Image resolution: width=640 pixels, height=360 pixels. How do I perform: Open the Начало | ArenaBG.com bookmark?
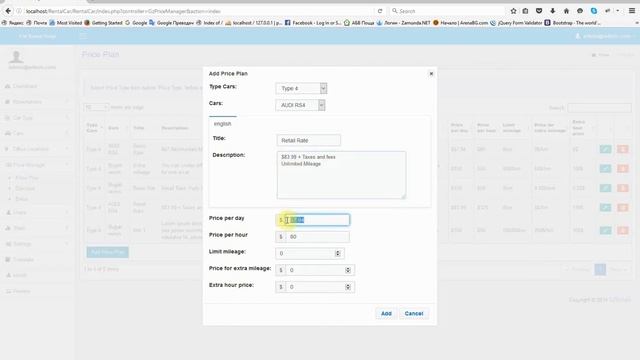460,23
